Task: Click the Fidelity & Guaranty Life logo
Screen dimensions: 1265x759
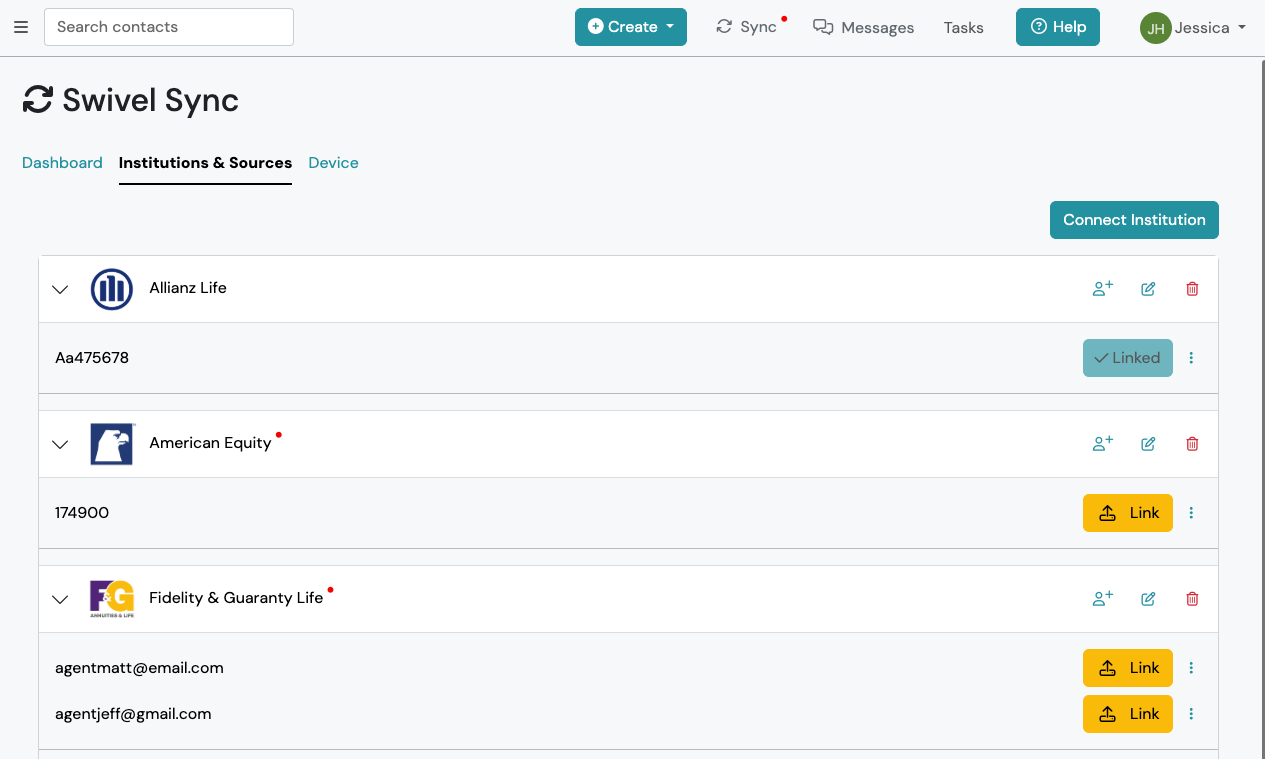Action: [112, 599]
